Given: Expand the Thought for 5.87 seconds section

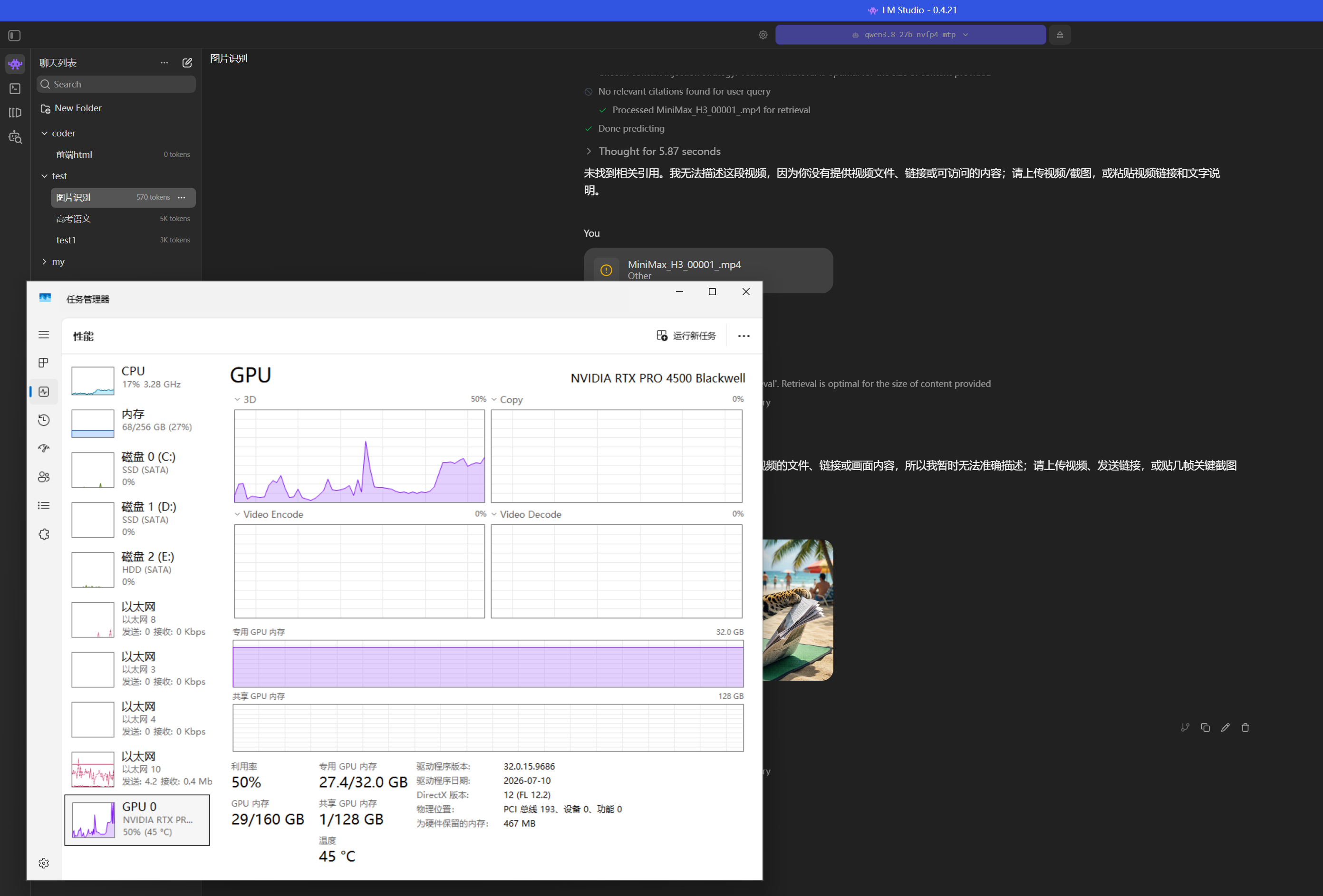Looking at the screenshot, I should 652,152.
